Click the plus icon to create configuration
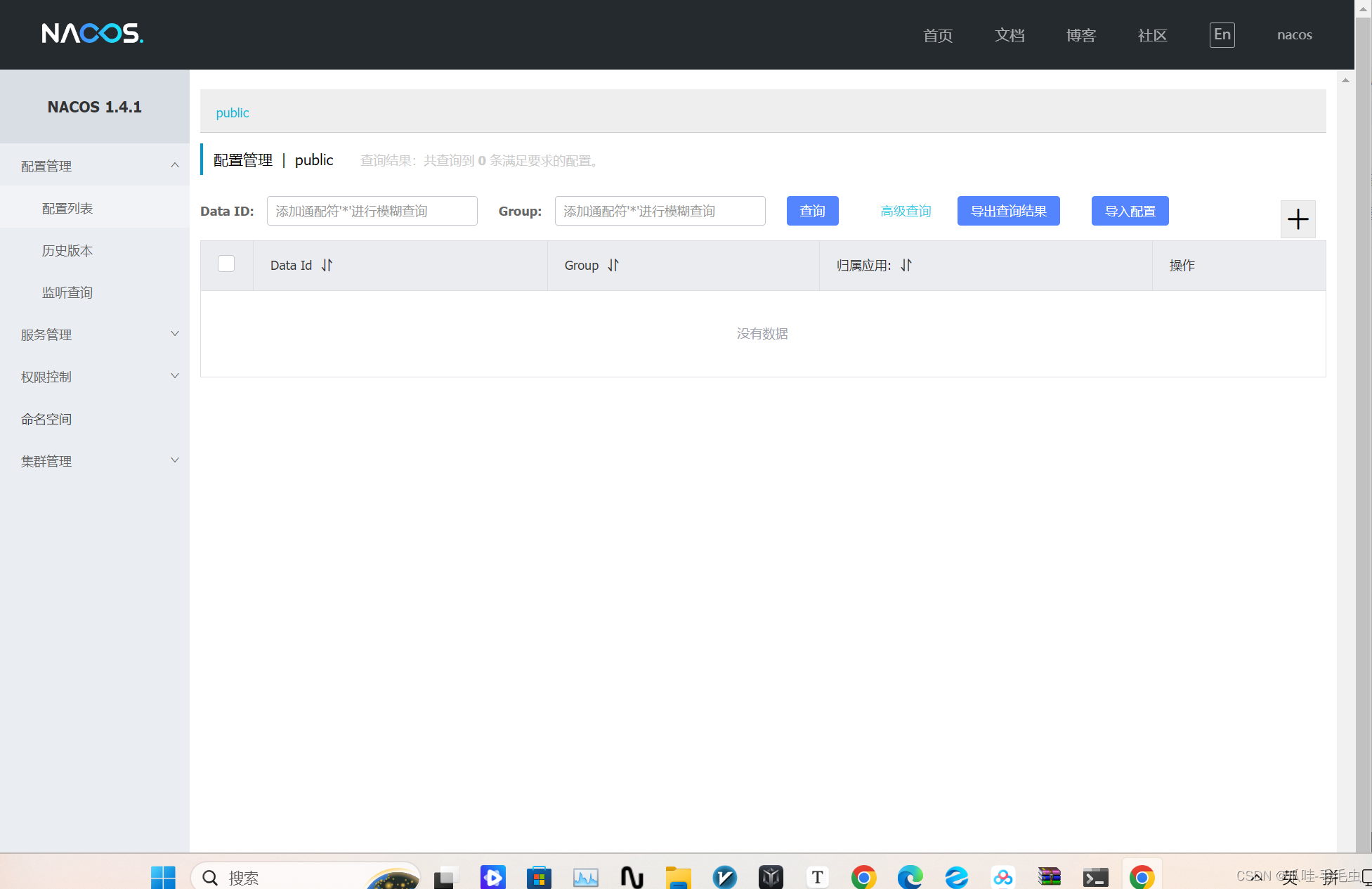 coord(1298,219)
